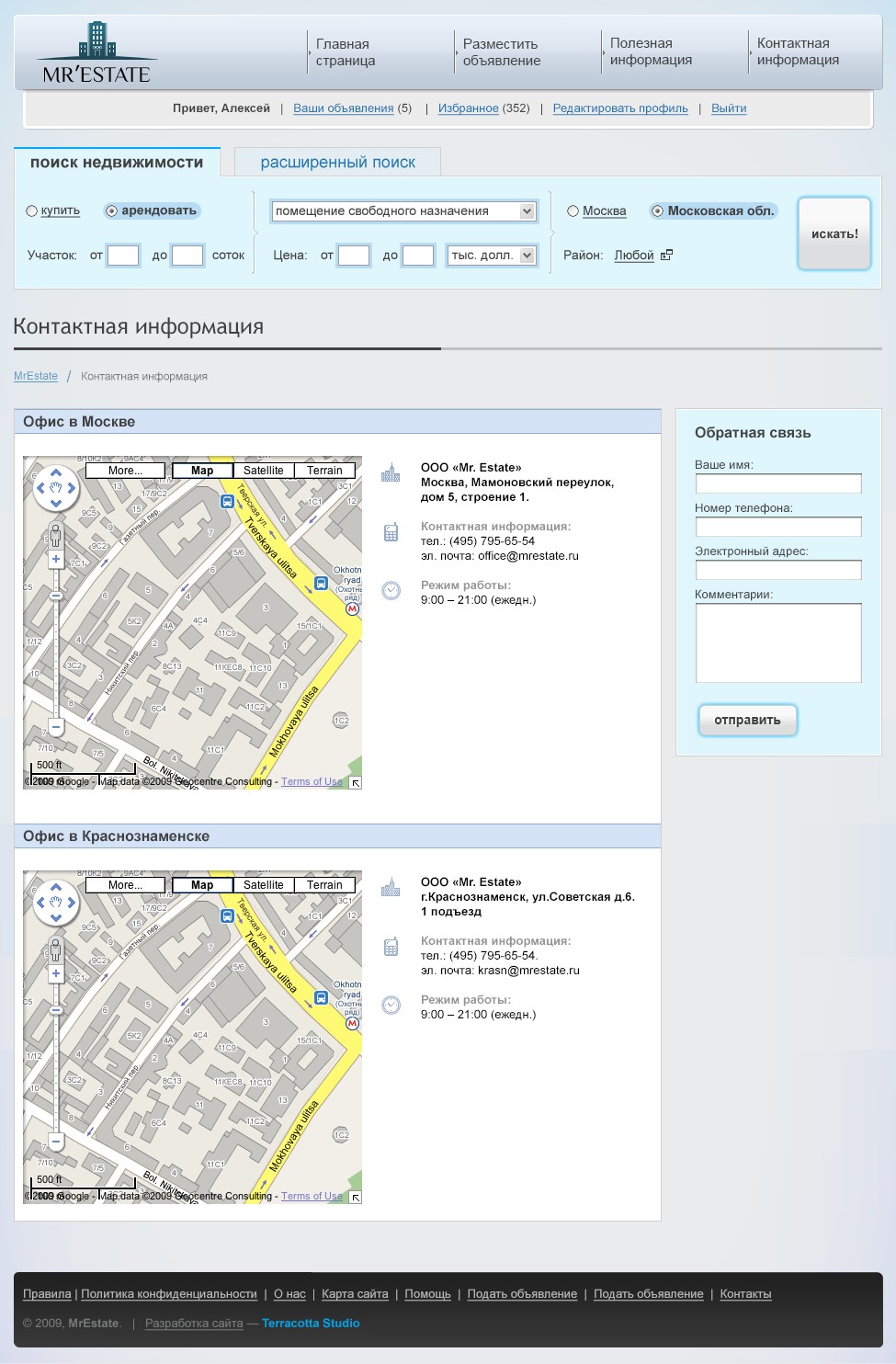The width and height of the screenshot is (896, 1364).
Task: Click zoom slider handle on Moscow map
Action: [x=55, y=597]
